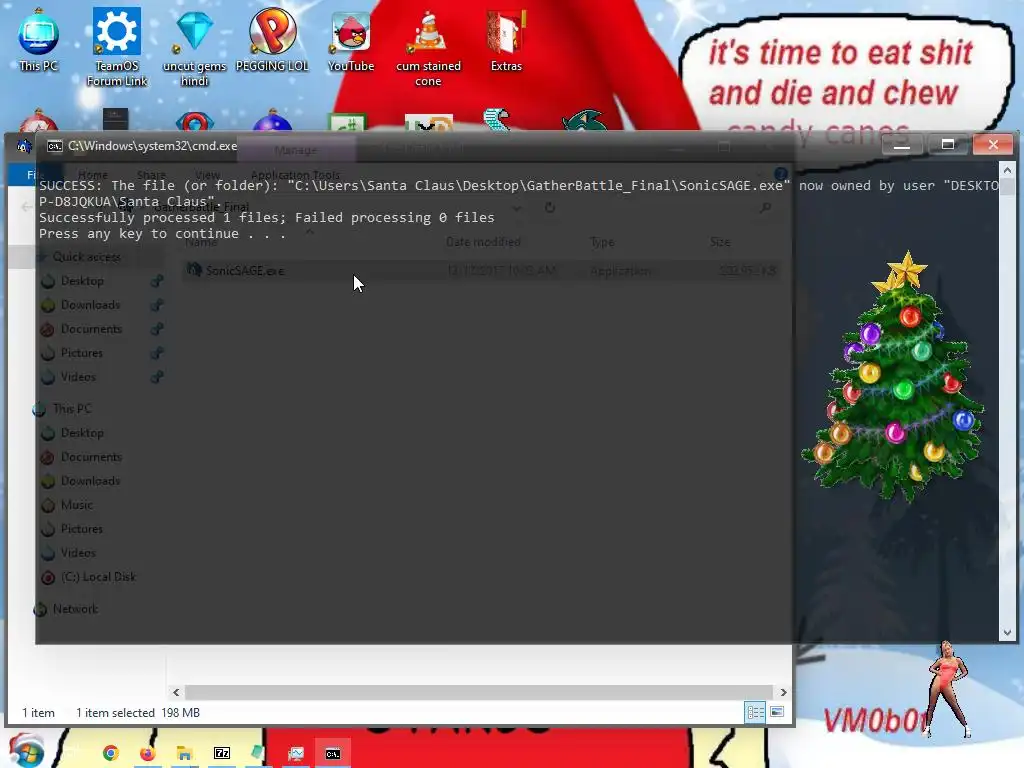The width and height of the screenshot is (1024, 768).
Task: Switch Explorer to large thumbnails view
Action: click(776, 712)
